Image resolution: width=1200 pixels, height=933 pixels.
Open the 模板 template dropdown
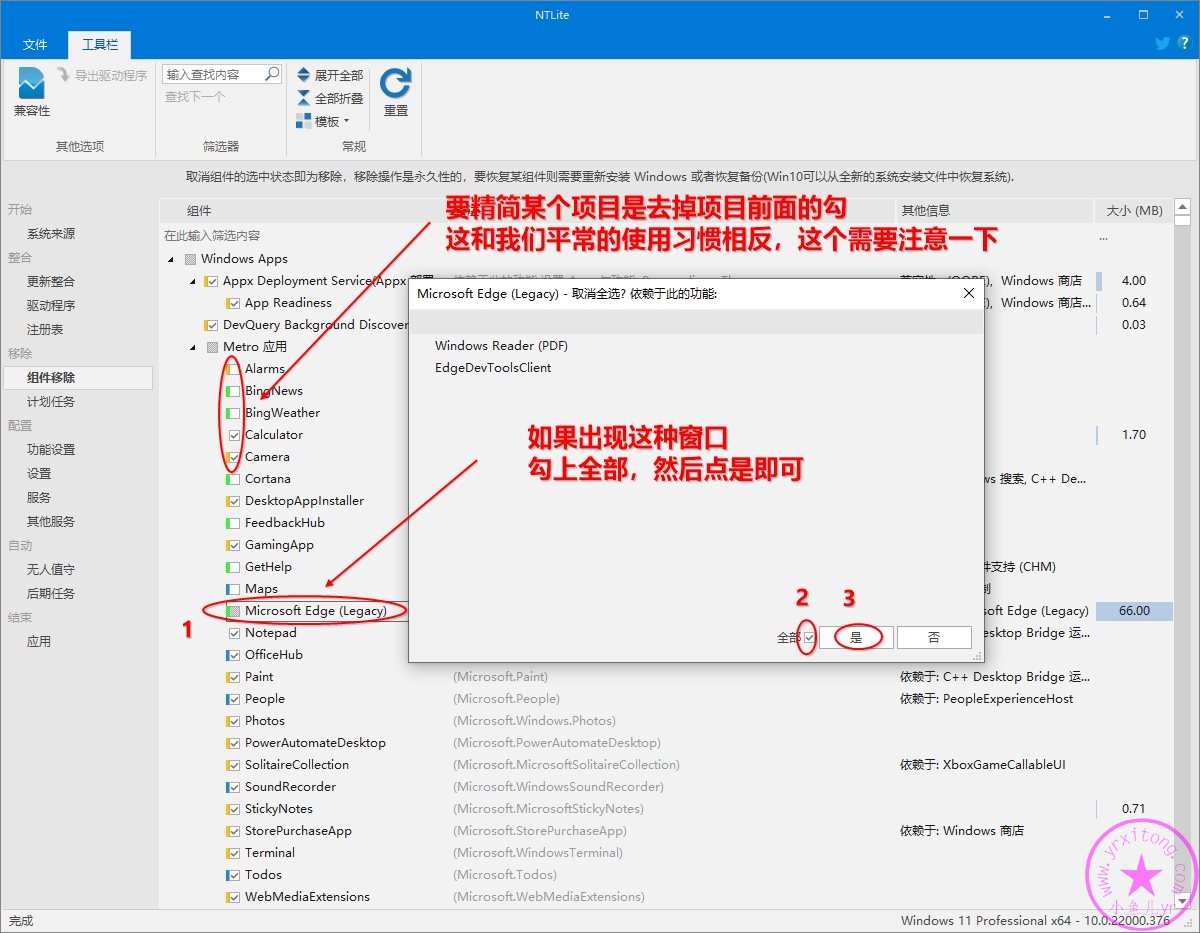pos(323,121)
